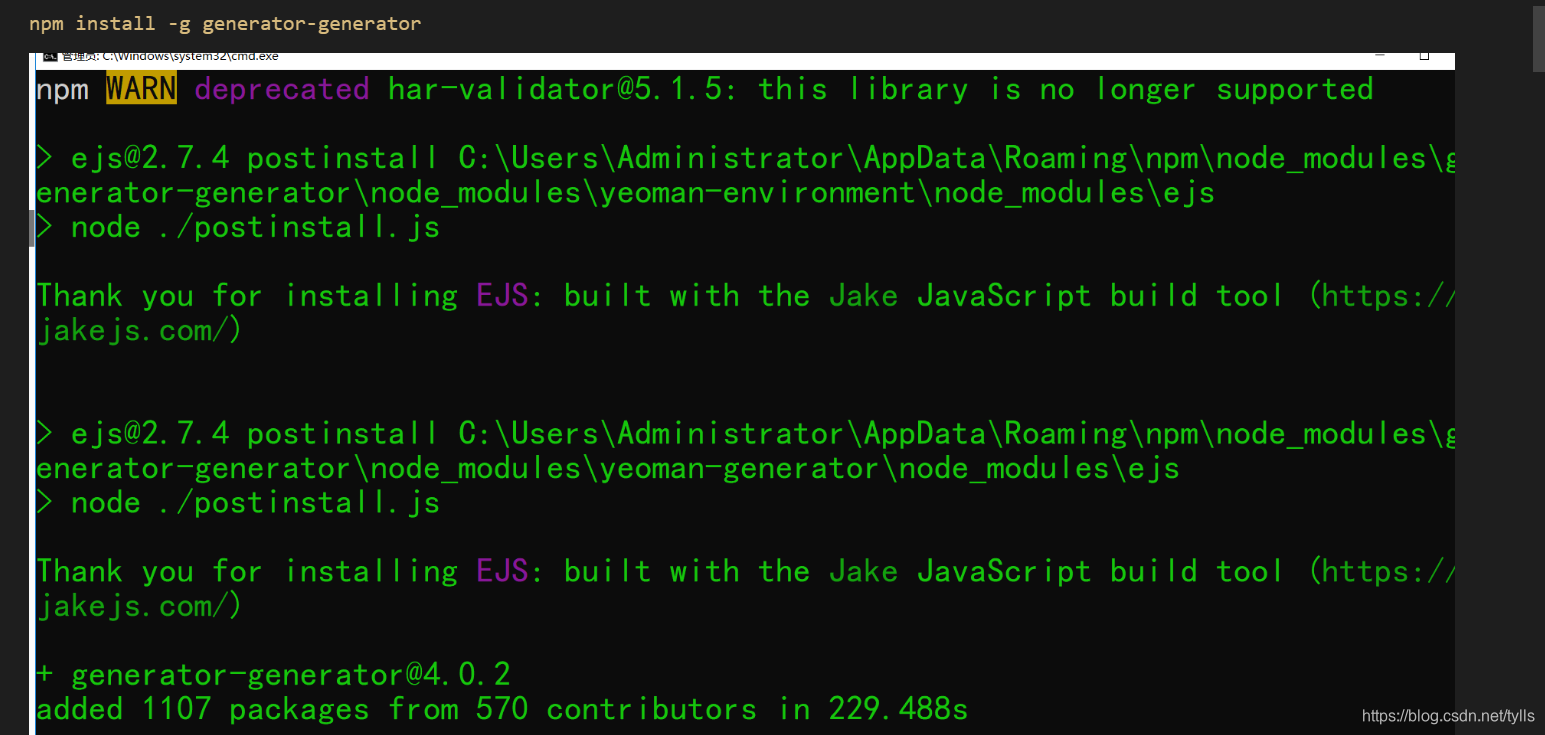Click '+ generator-generator@4.0.2' result line
Image resolution: width=1545 pixels, height=735 pixels.
coord(274,675)
